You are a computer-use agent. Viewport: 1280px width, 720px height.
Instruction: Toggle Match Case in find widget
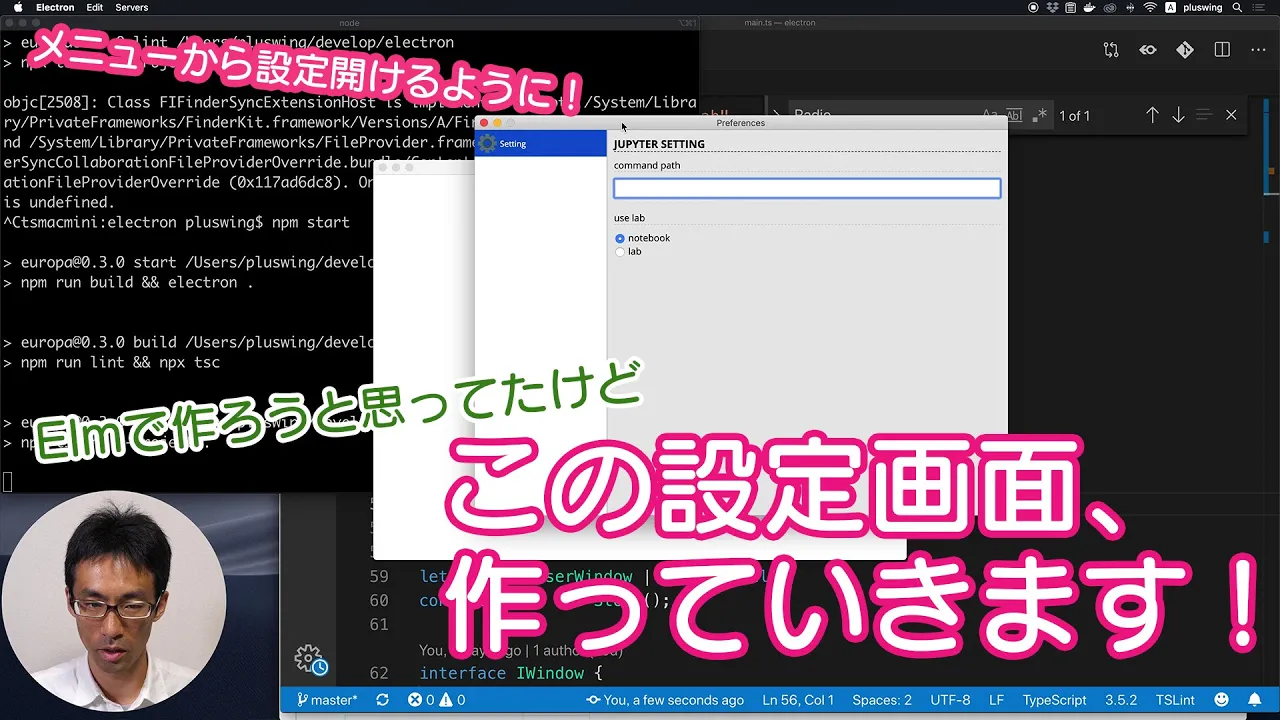click(x=990, y=115)
